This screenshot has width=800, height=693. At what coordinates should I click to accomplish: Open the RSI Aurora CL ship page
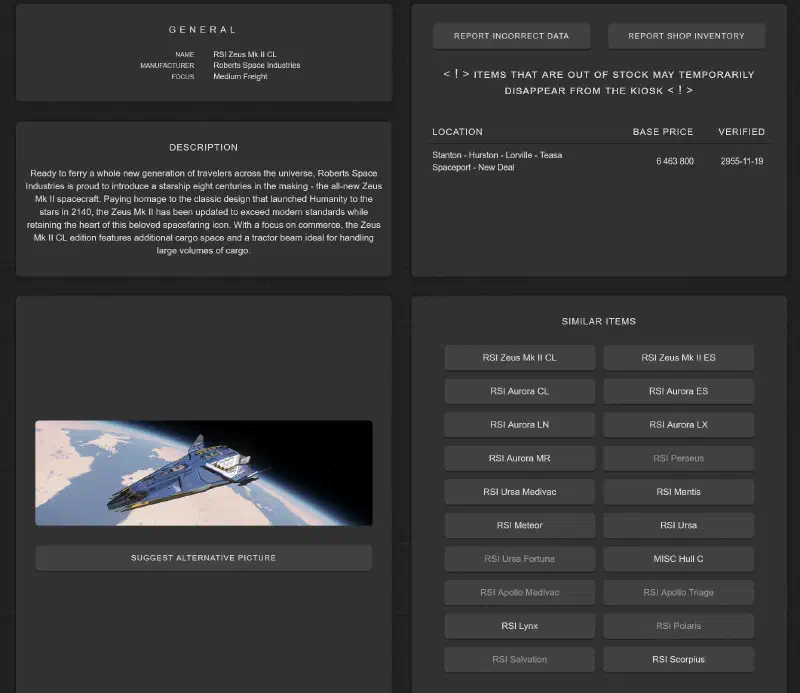click(x=519, y=391)
